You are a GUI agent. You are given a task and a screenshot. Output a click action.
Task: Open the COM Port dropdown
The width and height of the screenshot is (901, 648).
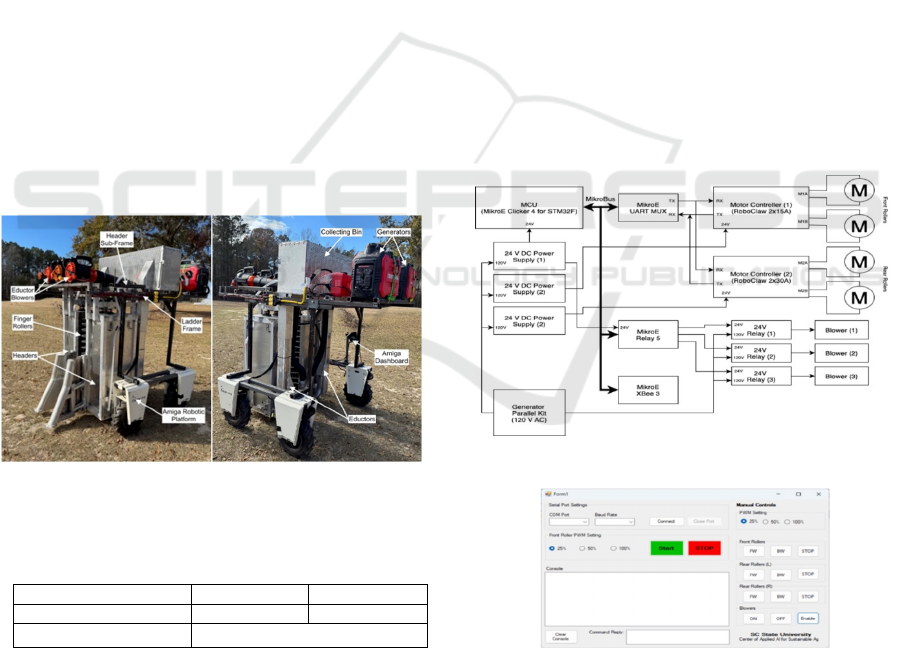(569, 521)
